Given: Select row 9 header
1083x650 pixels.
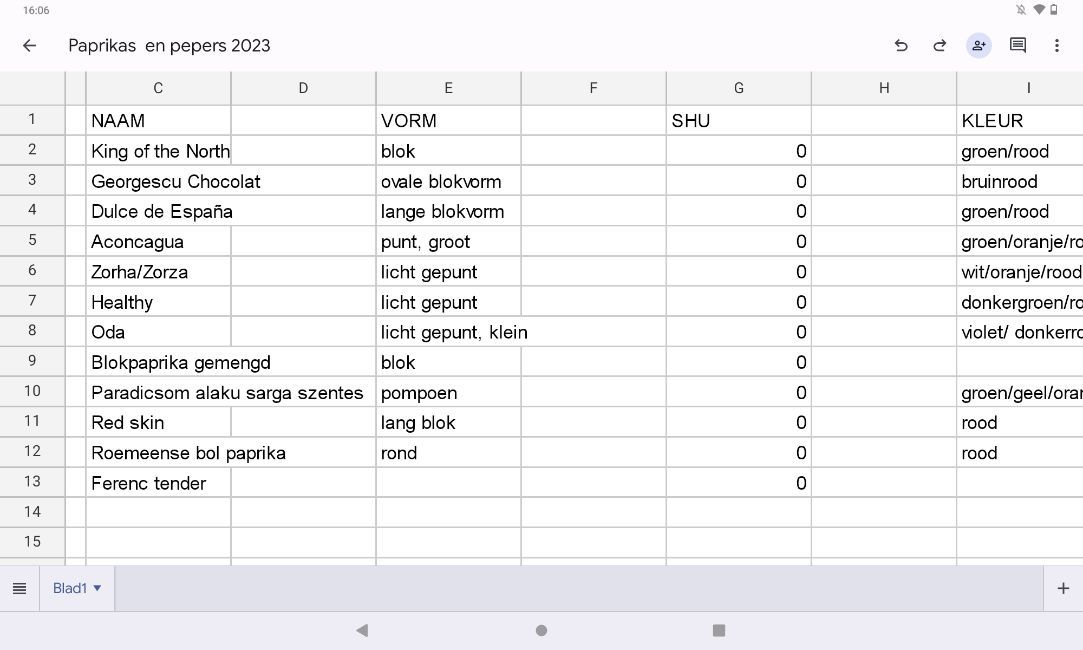Looking at the screenshot, I should point(32,361).
